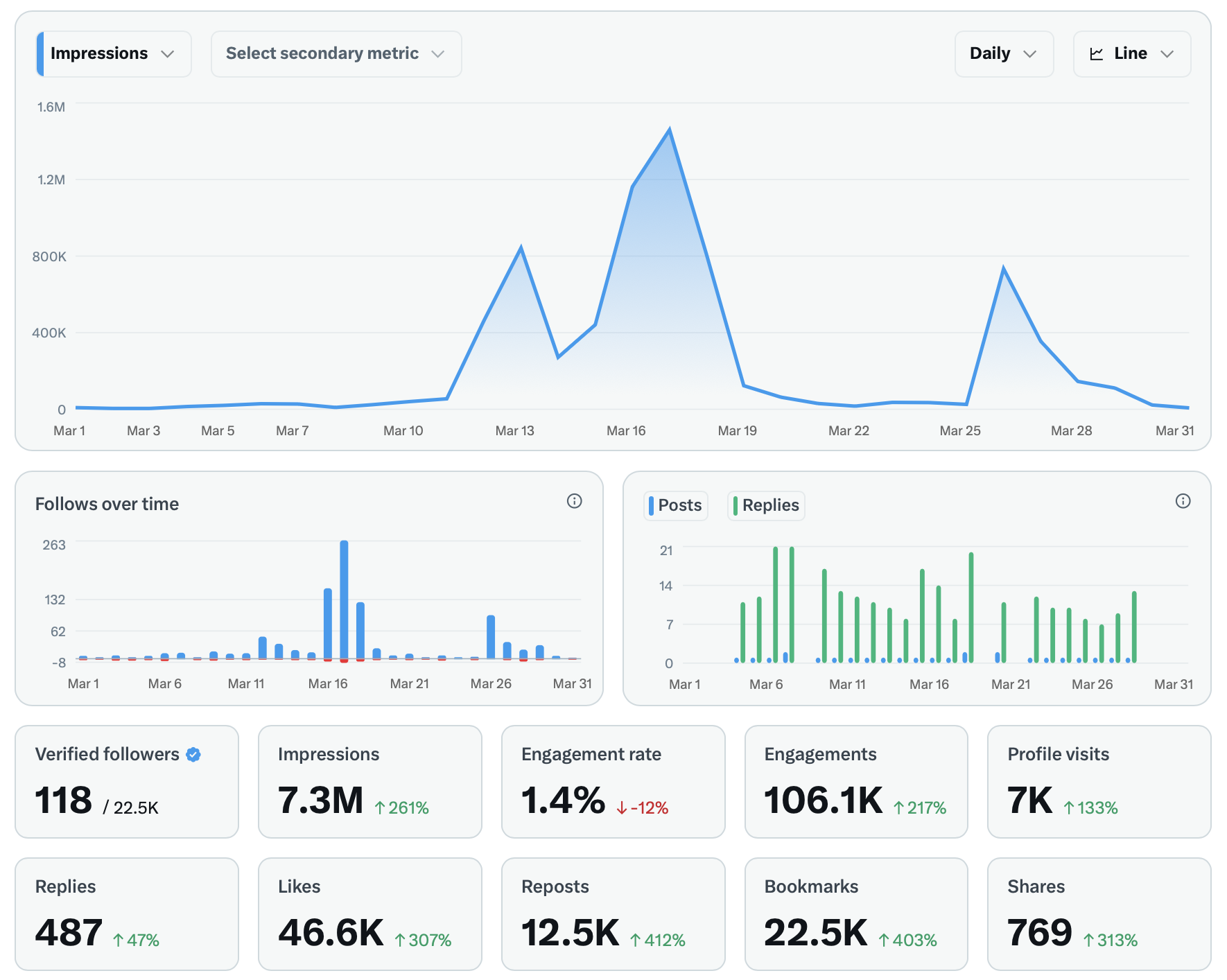Open the Bookmarks metric card
Image resolution: width=1227 pixels, height=980 pixels.
pyautogui.click(x=856, y=913)
